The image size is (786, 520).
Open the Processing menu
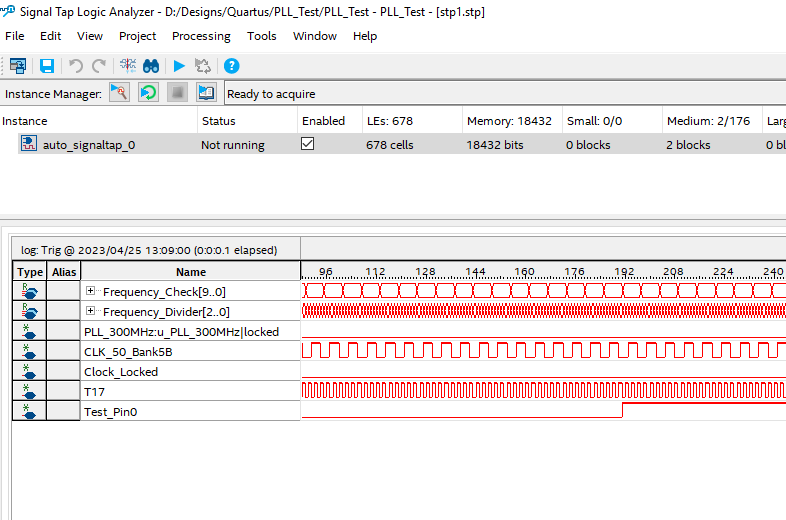(x=201, y=36)
